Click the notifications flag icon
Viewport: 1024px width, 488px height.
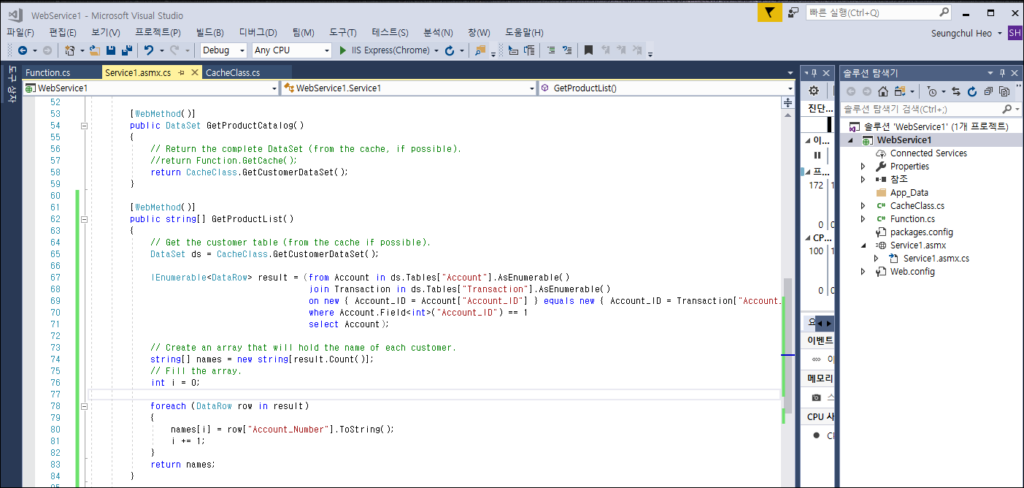click(767, 12)
